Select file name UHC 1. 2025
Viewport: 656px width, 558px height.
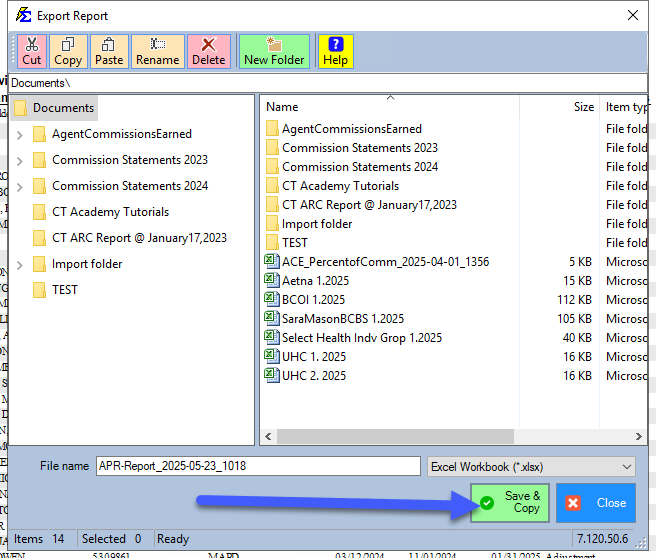[x=314, y=357]
